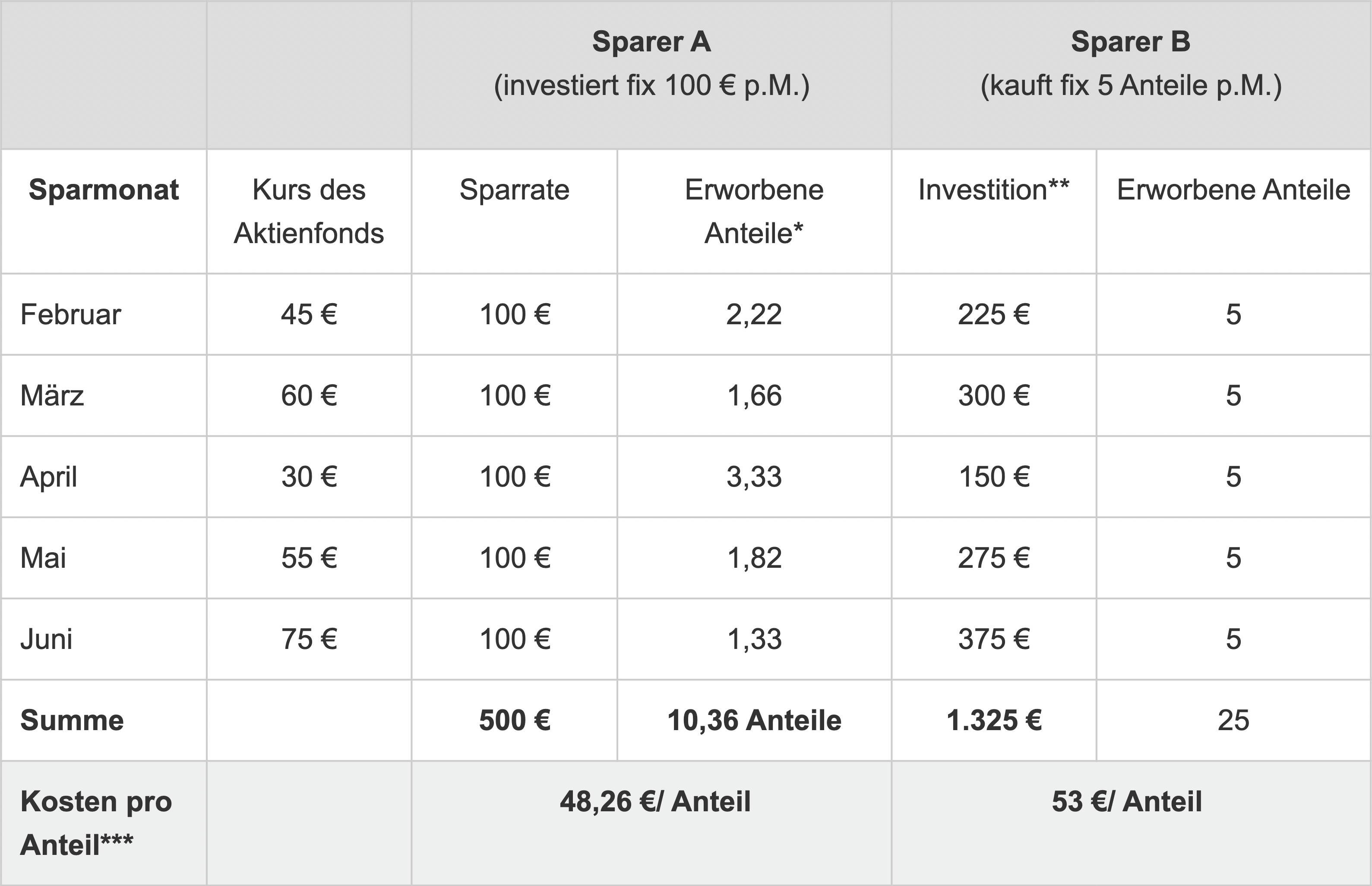Image resolution: width=1372 pixels, height=886 pixels.
Task: Select the 48,26 €/ Anteil cell
Action: (651, 823)
